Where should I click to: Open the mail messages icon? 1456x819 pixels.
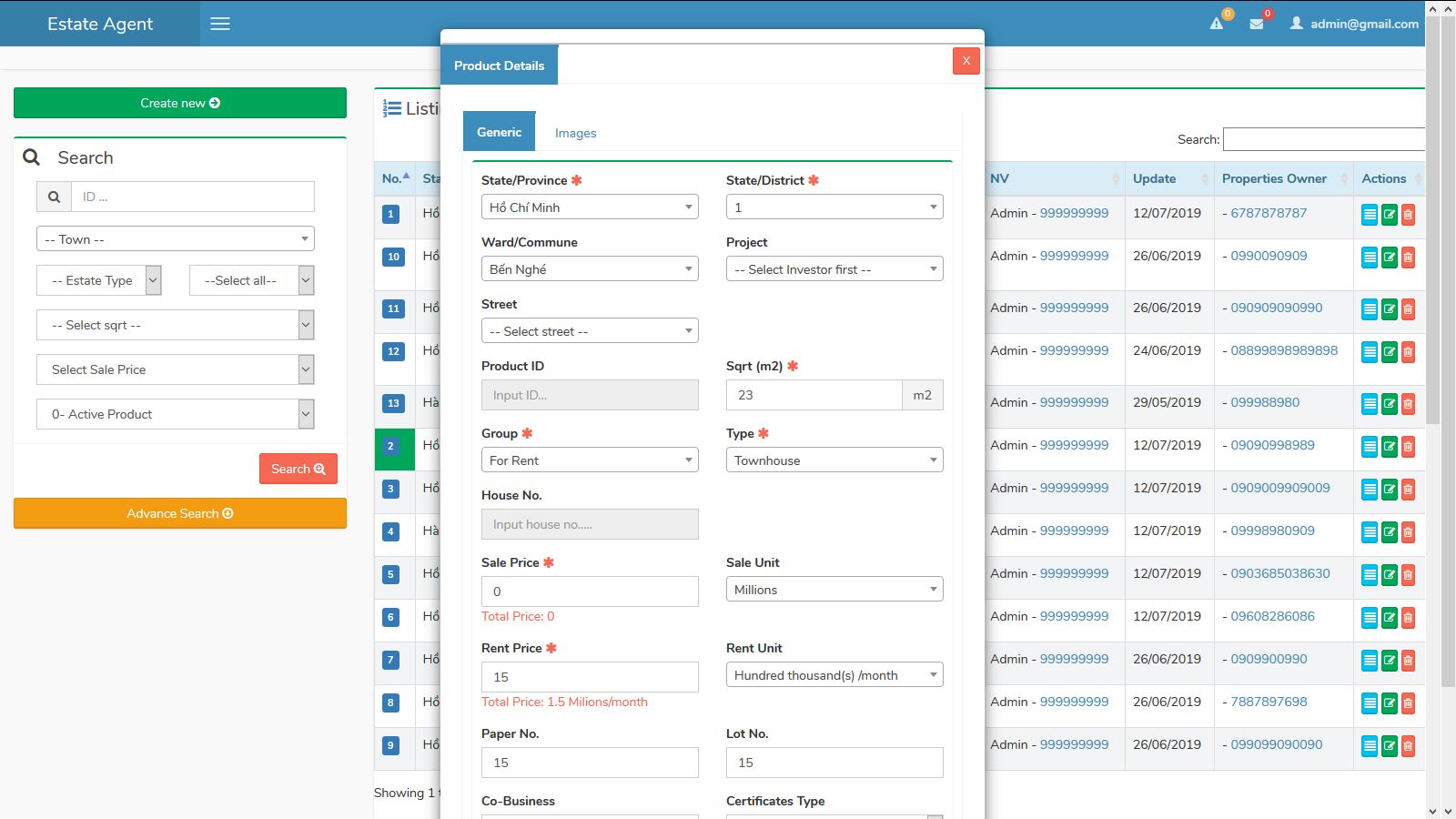point(1257,24)
